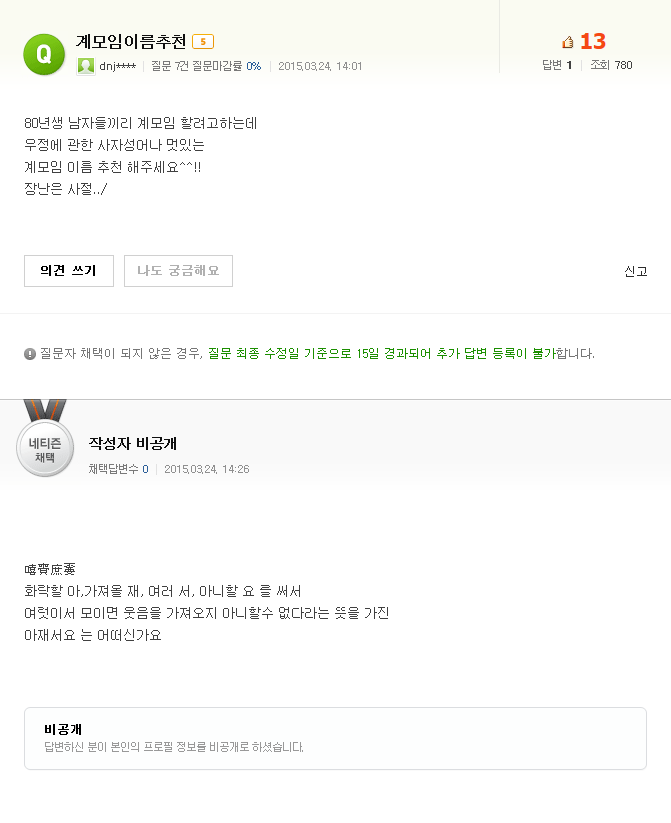Click the 채택답변수 0 count link
The width and height of the screenshot is (671, 823).
click(119, 469)
